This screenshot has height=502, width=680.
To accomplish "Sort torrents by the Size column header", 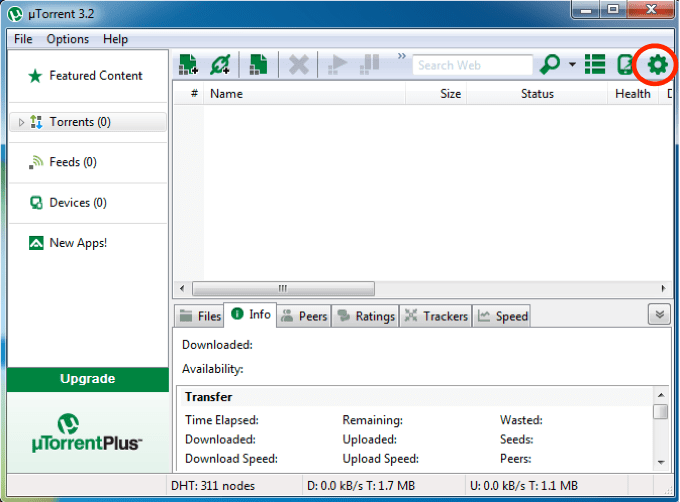I will 450,94.
